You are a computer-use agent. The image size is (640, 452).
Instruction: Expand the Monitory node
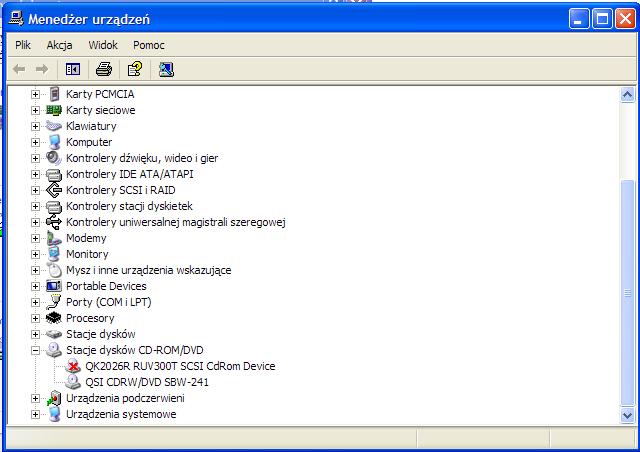pos(36,254)
